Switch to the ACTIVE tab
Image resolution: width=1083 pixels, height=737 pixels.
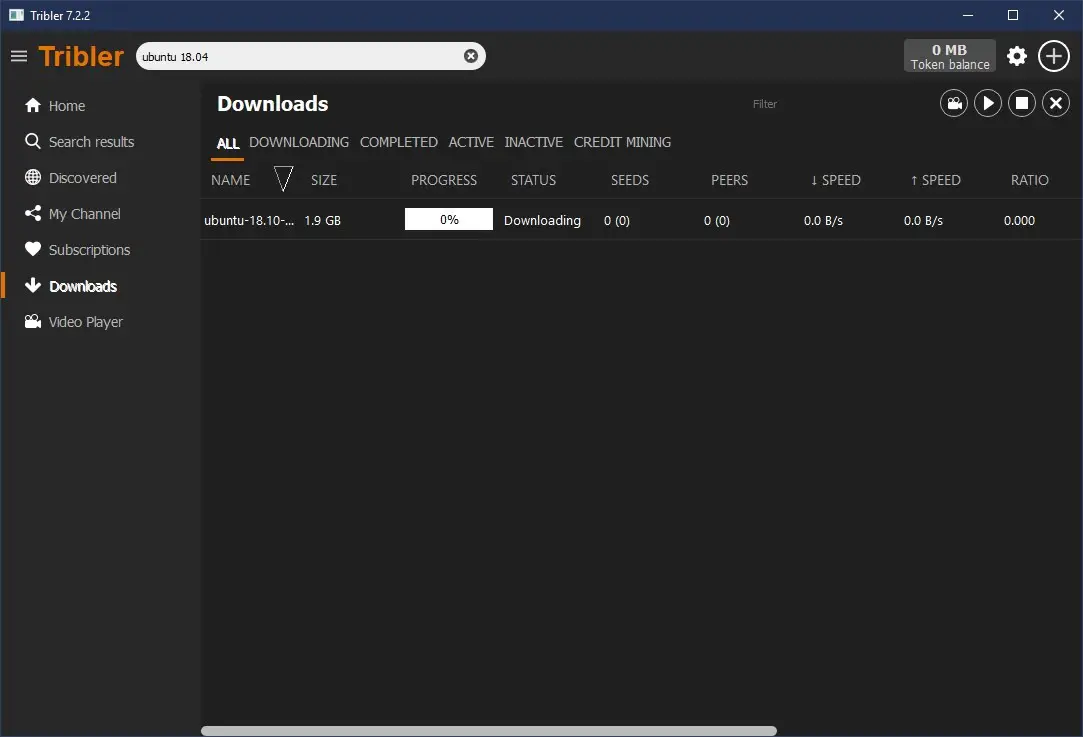[471, 142]
